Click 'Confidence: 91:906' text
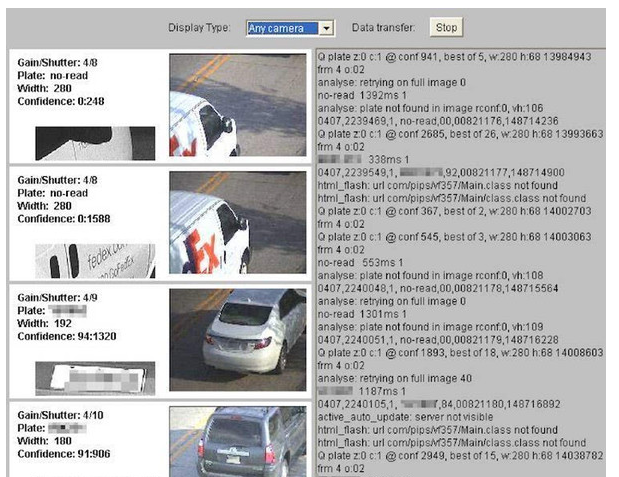This screenshot has width=619, height=477. tap(64, 454)
